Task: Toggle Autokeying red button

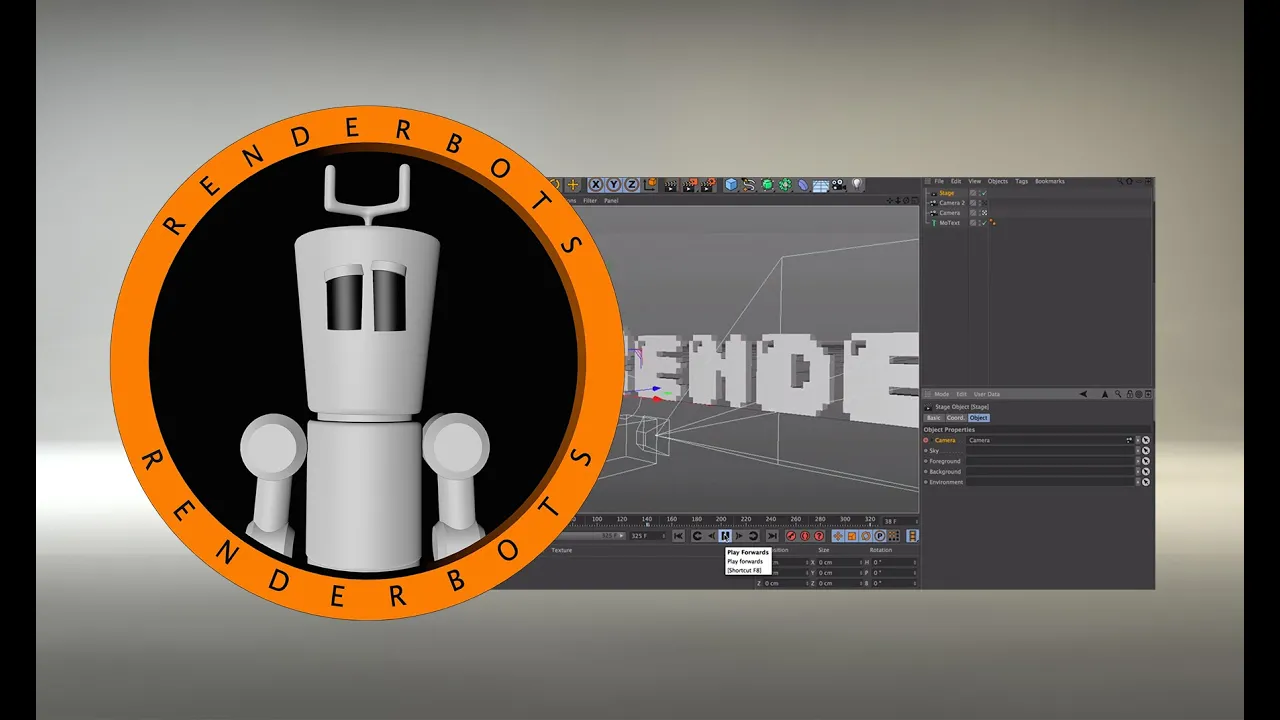Action: [x=805, y=536]
